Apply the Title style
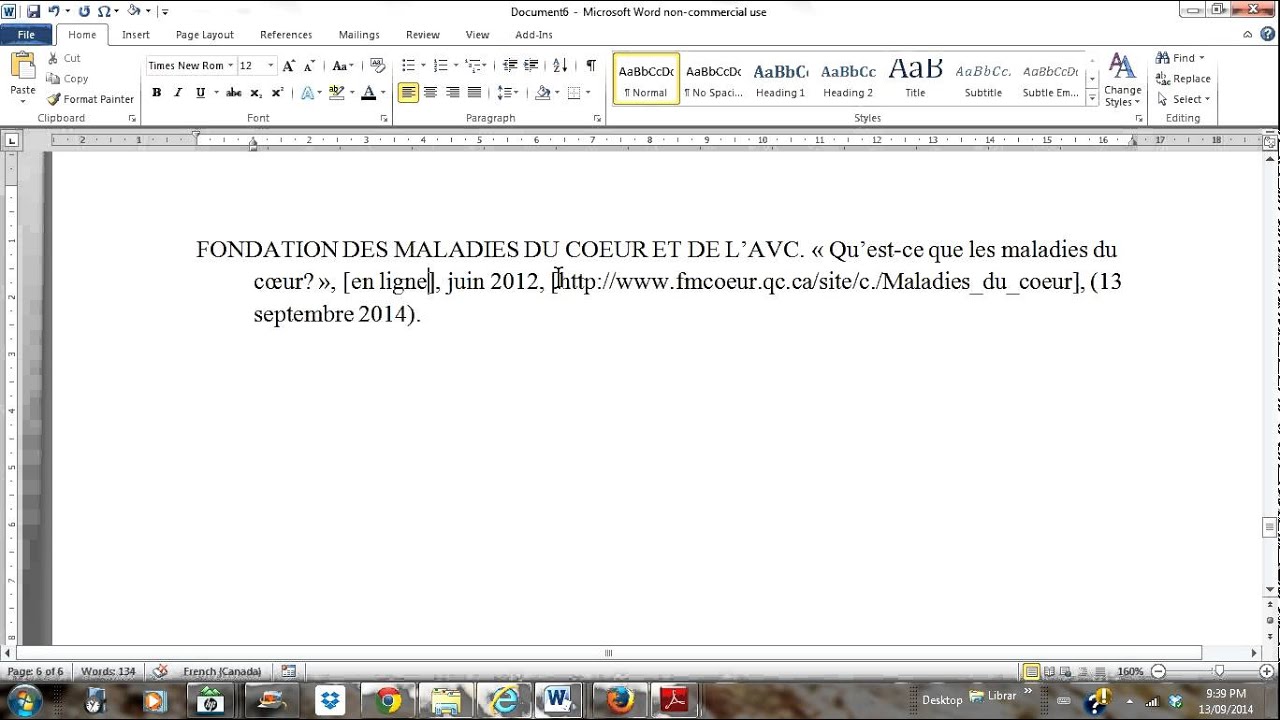This screenshot has height=720, width=1280. (x=915, y=79)
